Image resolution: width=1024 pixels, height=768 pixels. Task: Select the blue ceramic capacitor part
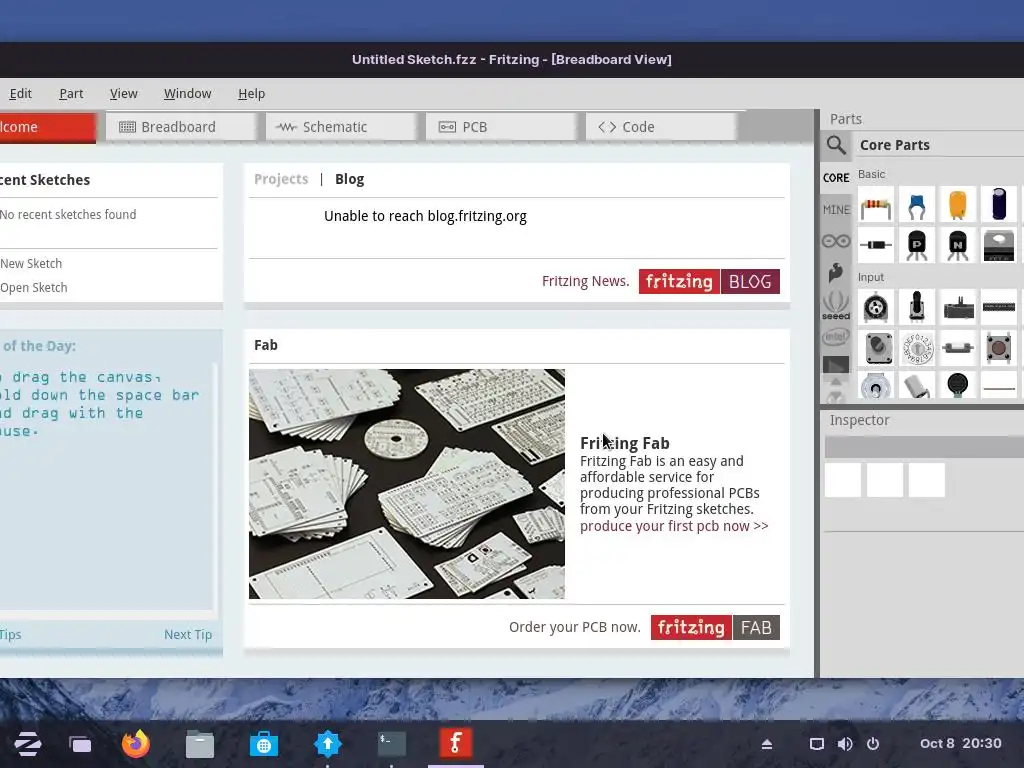click(917, 204)
